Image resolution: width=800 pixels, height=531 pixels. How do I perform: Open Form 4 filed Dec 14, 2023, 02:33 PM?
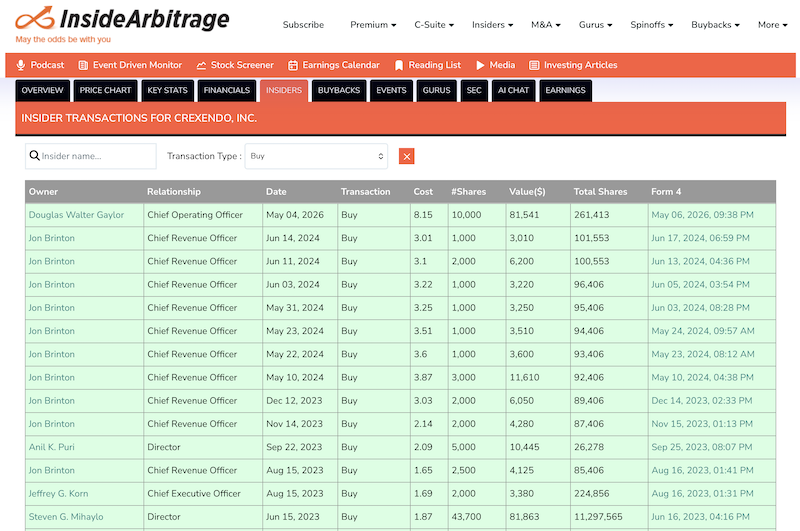702,400
